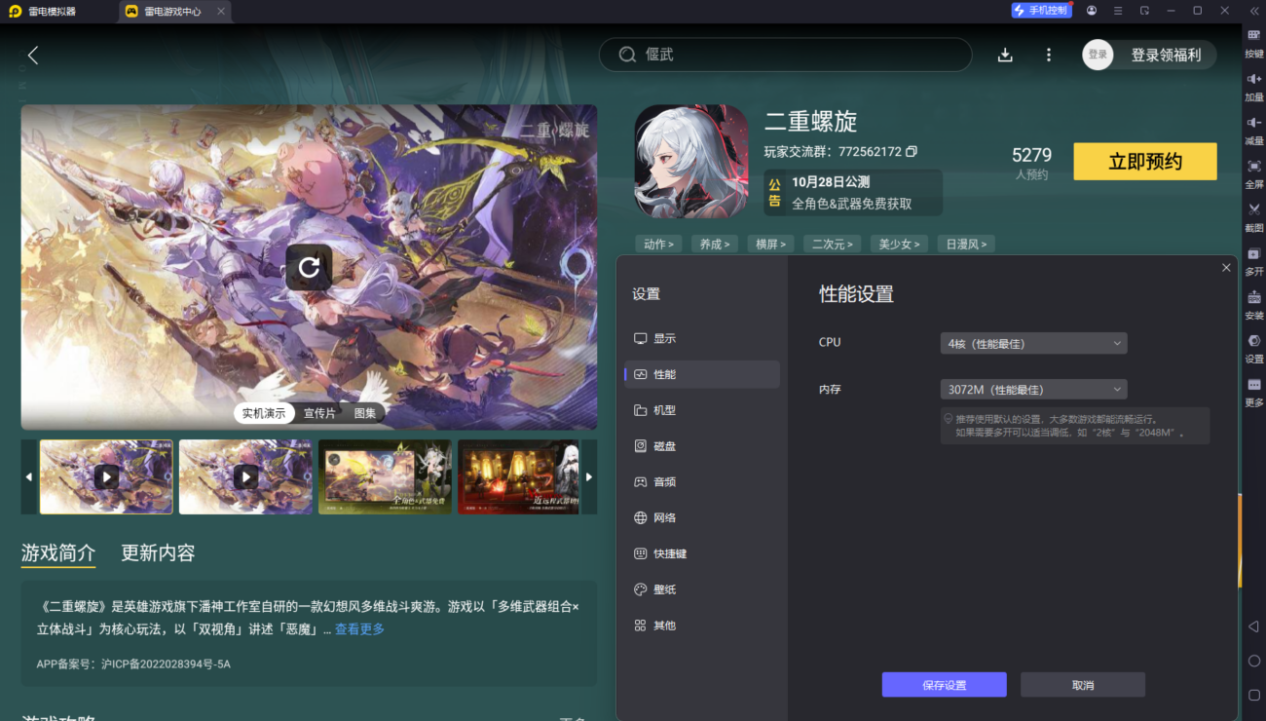Click the 手机控制 phone control button
Image resolution: width=1266 pixels, height=721 pixels.
[x=1041, y=11]
